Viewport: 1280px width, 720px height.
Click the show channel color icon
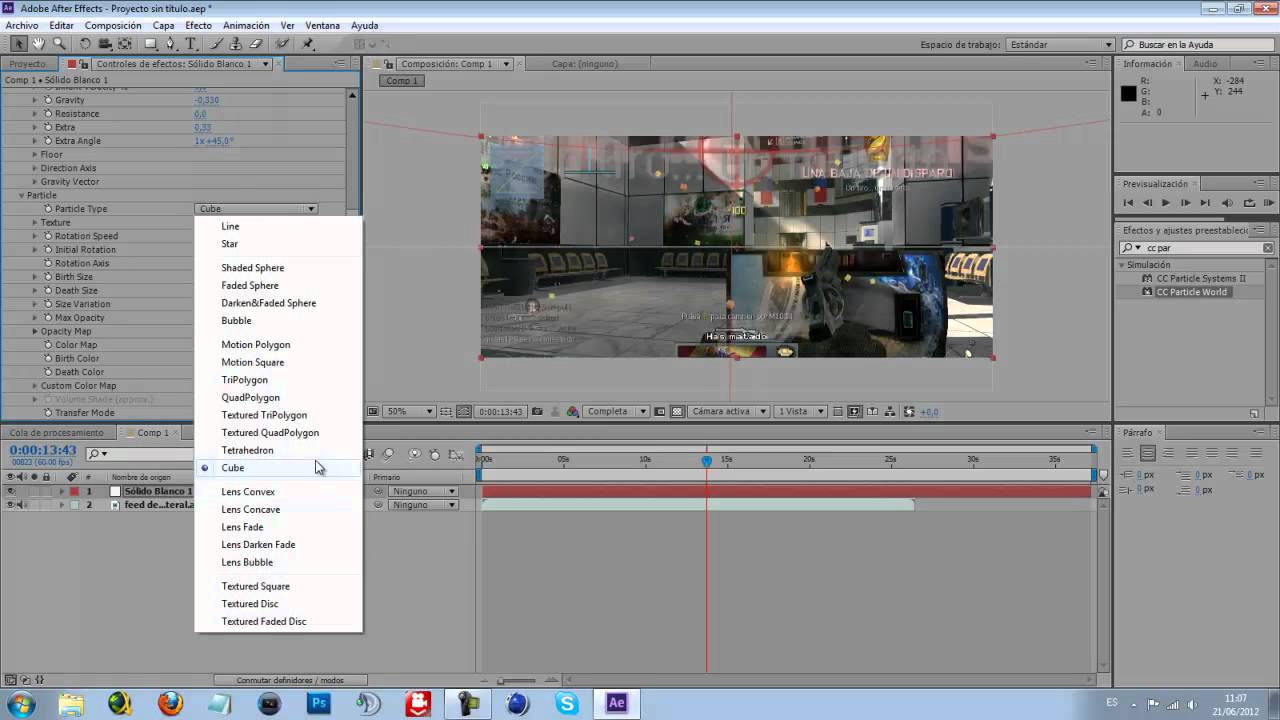point(573,411)
